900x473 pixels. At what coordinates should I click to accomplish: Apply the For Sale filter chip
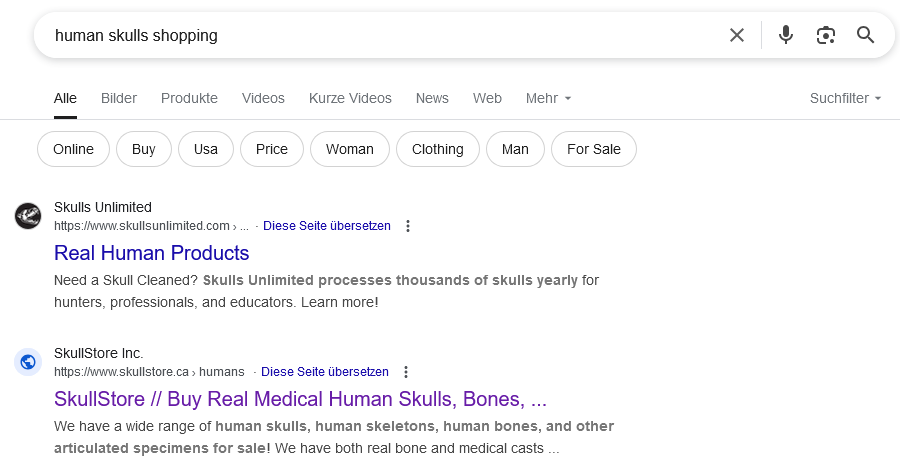[x=593, y=149]
